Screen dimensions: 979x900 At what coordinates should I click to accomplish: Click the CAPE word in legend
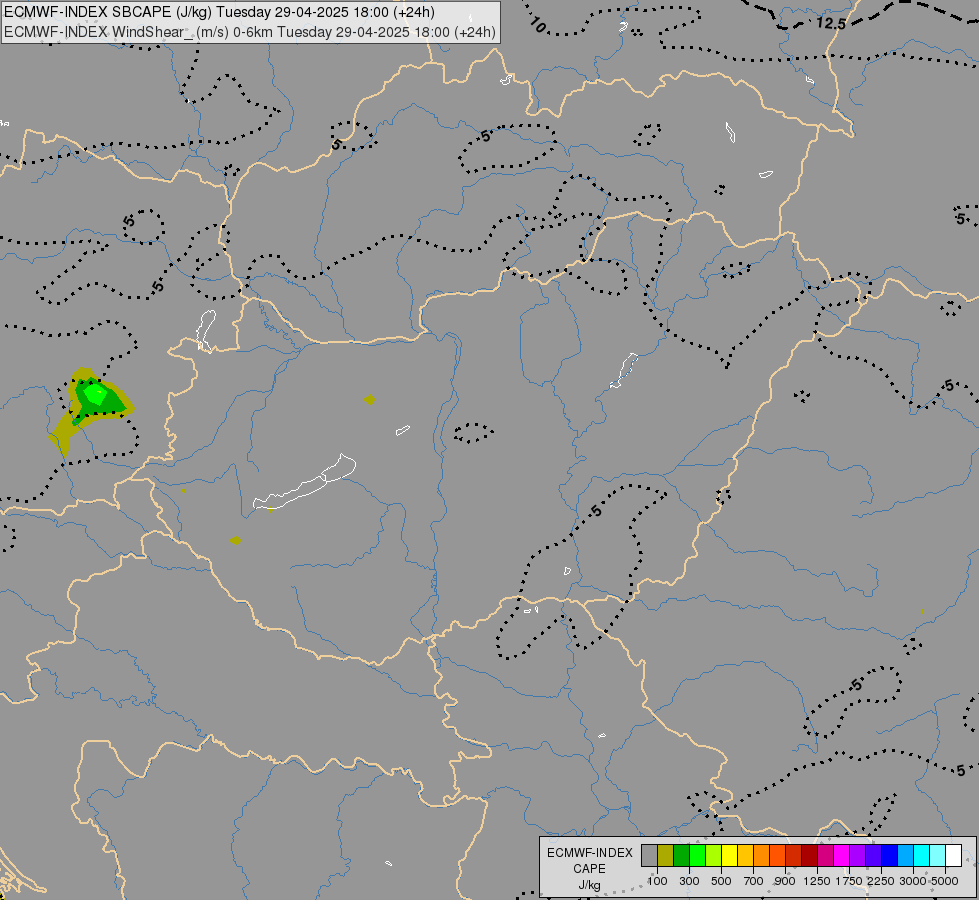tap(589, 869)
